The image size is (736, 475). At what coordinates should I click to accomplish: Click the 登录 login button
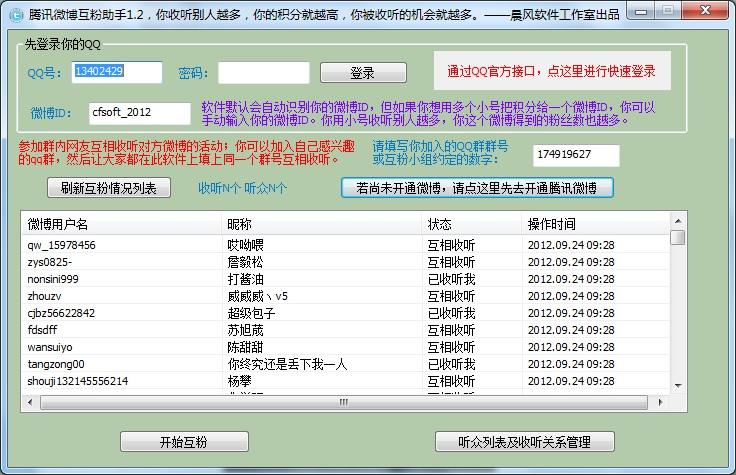tap(363, 73)
